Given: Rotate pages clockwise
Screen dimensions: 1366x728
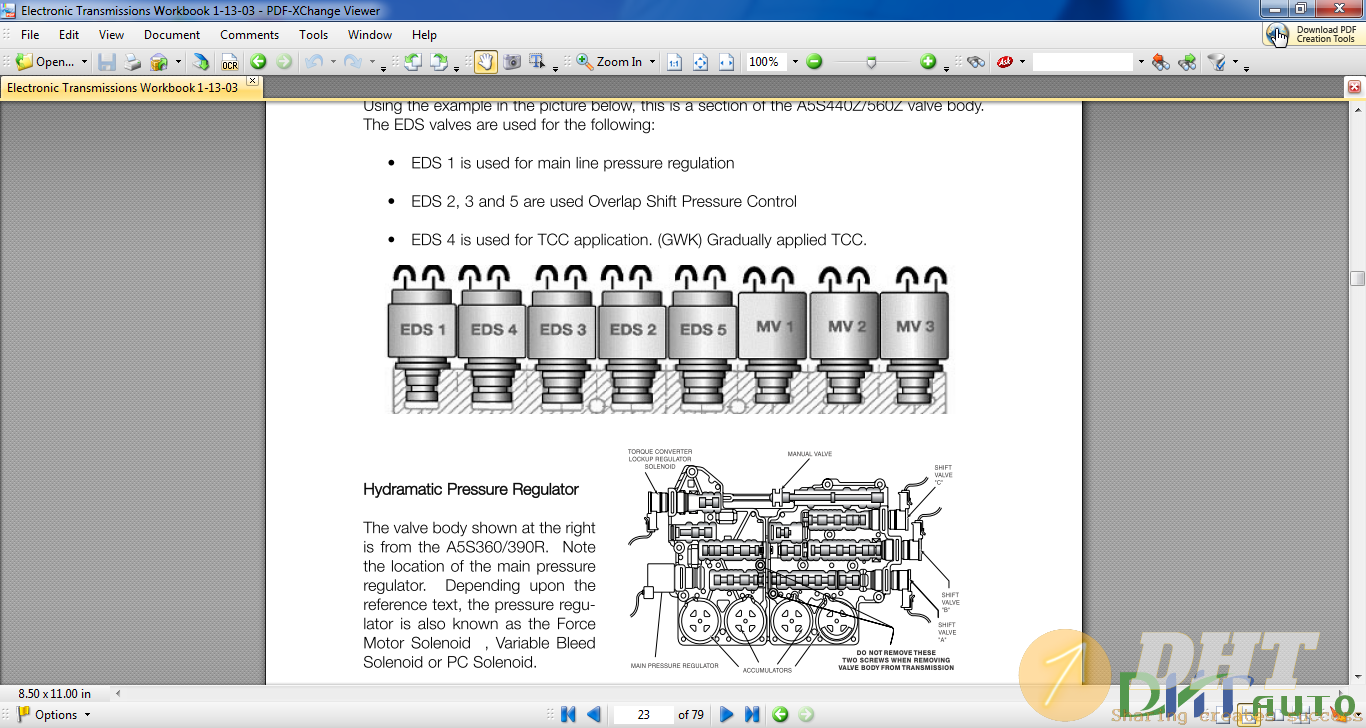Looking at the screenshot, I should click(x=440, y=62).
